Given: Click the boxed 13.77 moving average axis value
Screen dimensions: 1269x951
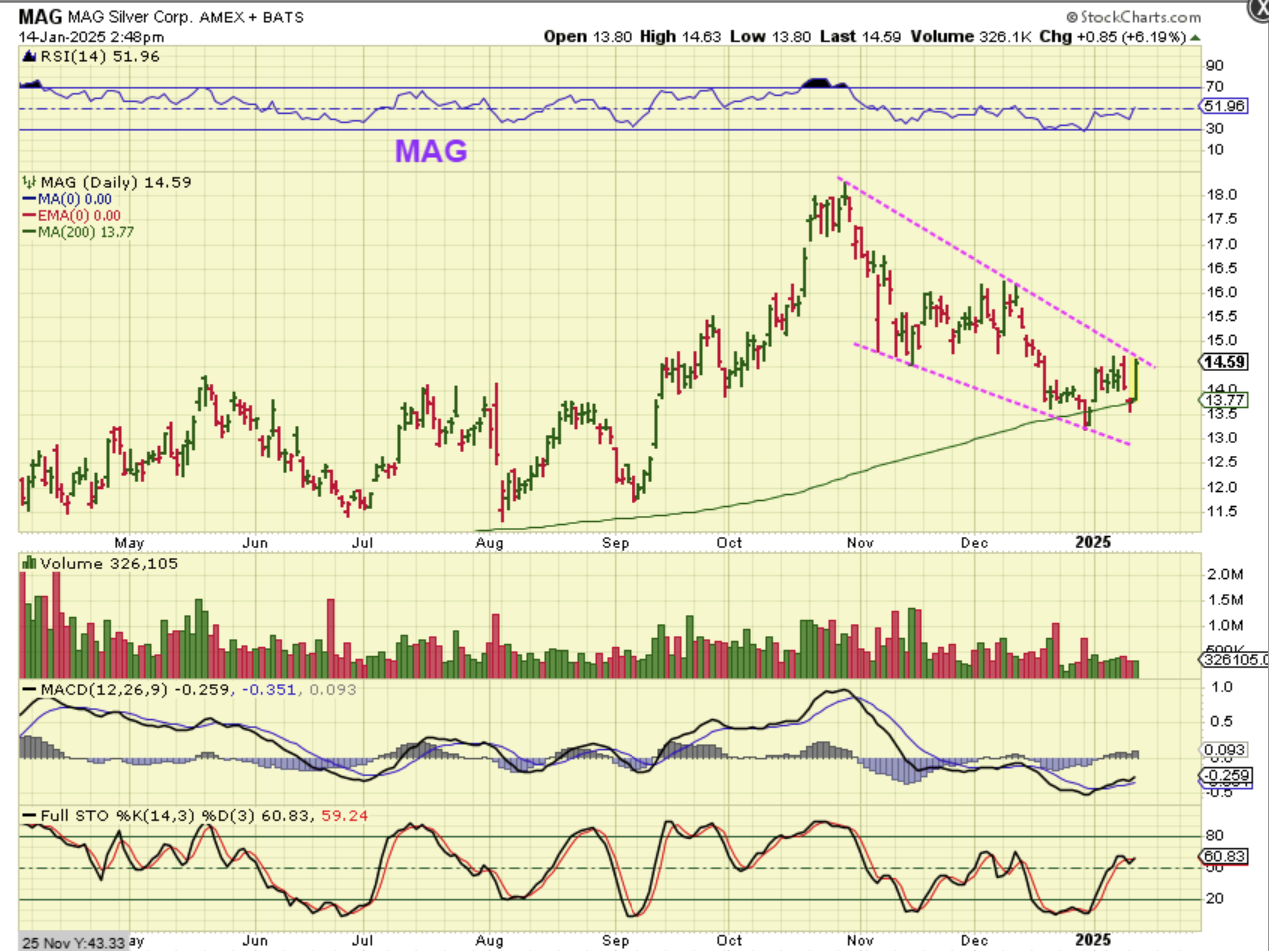Looking at the screenshot, I should (x=1224, y=399).
